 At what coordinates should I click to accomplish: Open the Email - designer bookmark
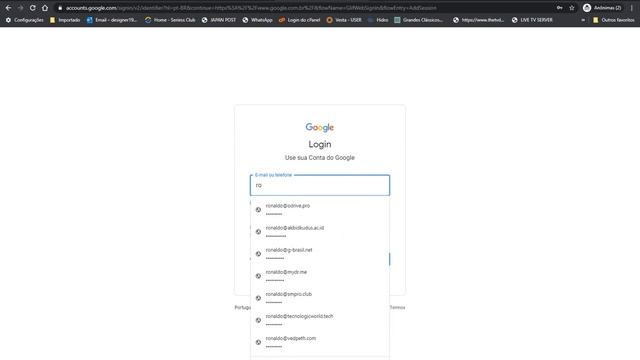point(112,20)
